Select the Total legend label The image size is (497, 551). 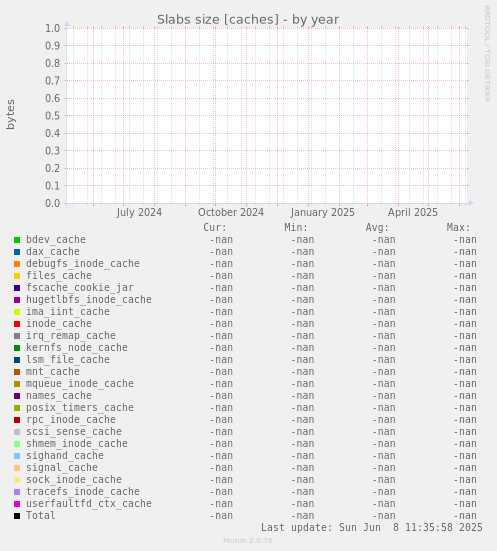point(41,515)
